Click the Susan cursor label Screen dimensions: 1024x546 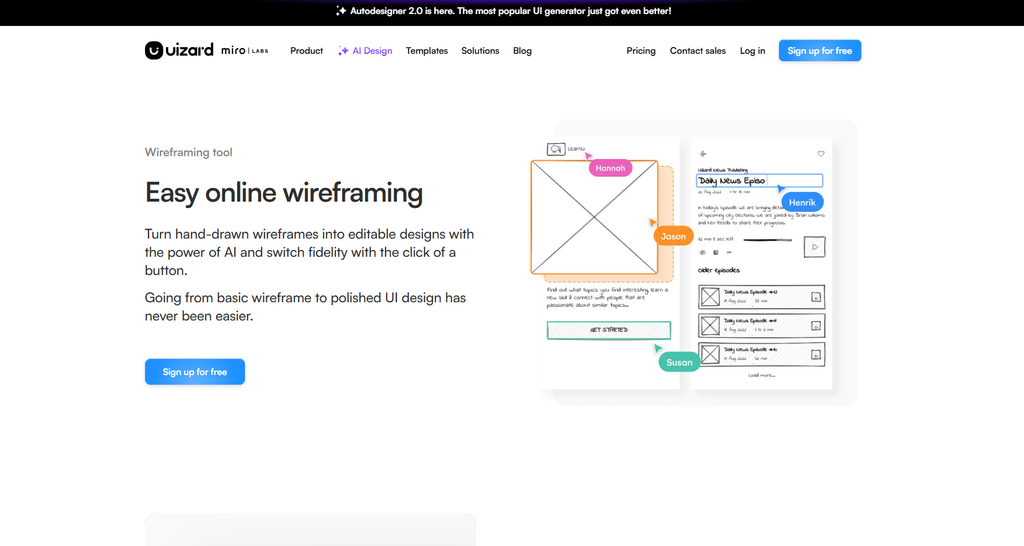point(679,362)
